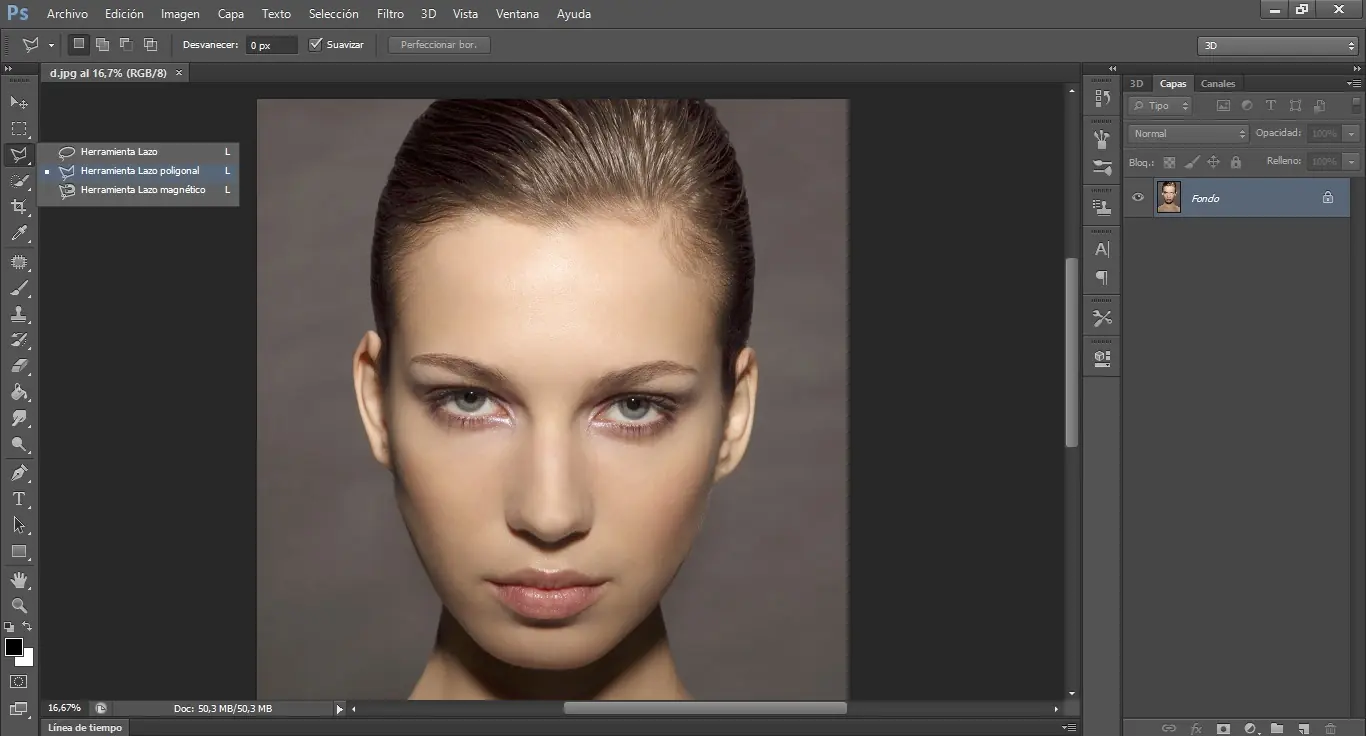Viewport: 1366px width, 736px height.
Task: Click the Perfeccionar bor. button
Action: (439, 45)
